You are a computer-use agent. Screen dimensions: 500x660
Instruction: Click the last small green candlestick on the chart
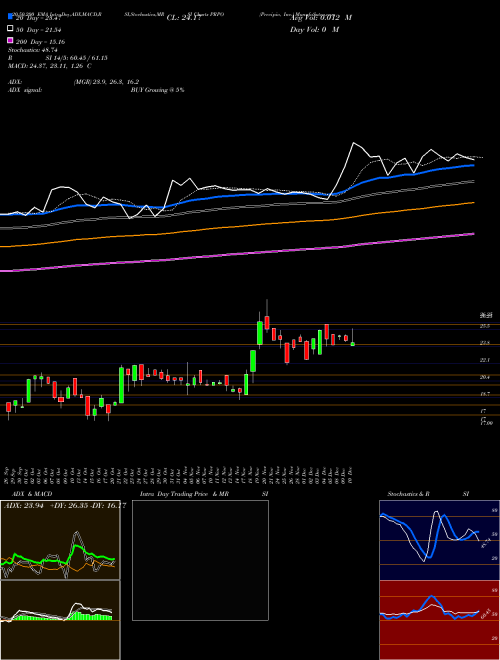353,344
